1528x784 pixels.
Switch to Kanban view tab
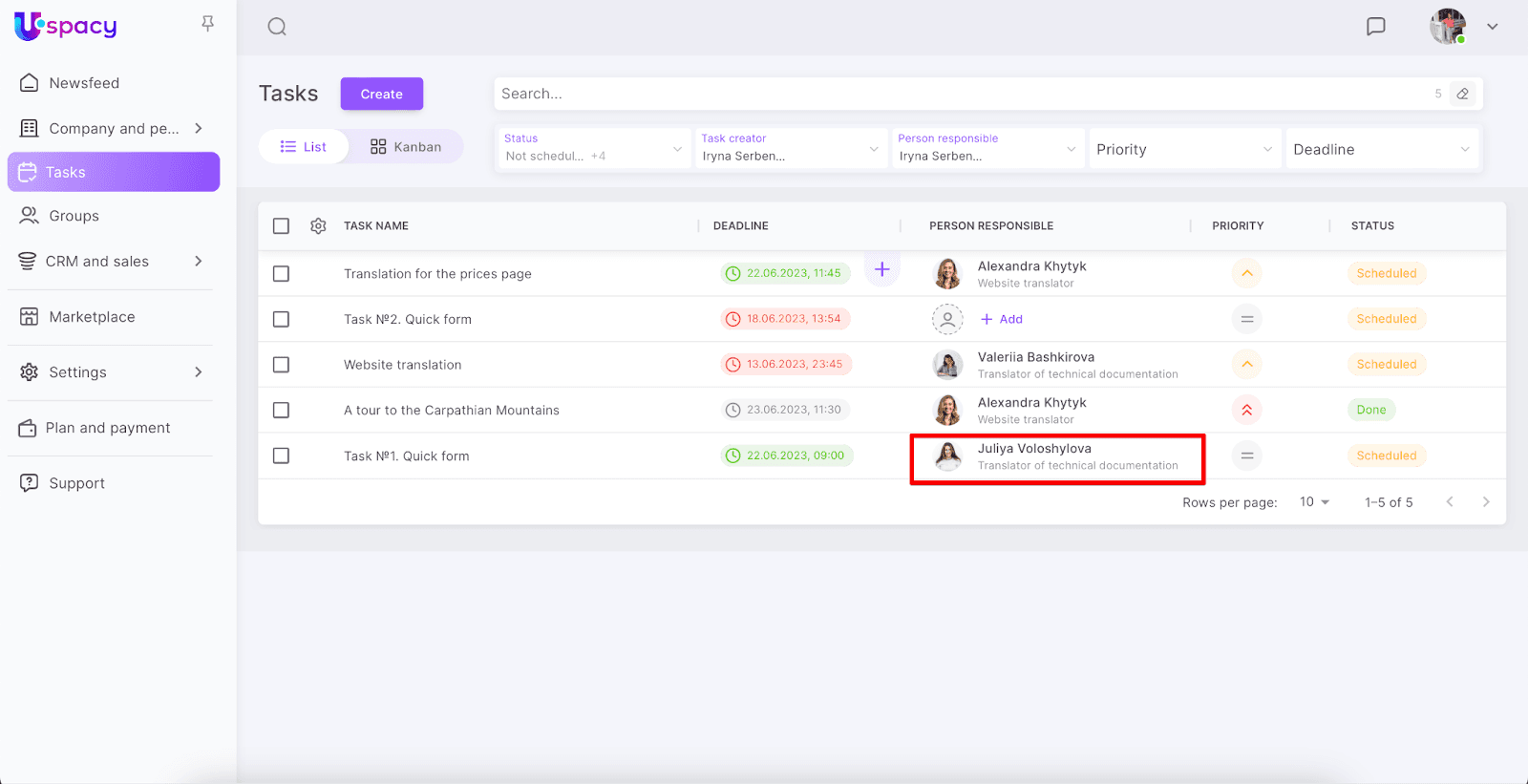tap(406, 147)
